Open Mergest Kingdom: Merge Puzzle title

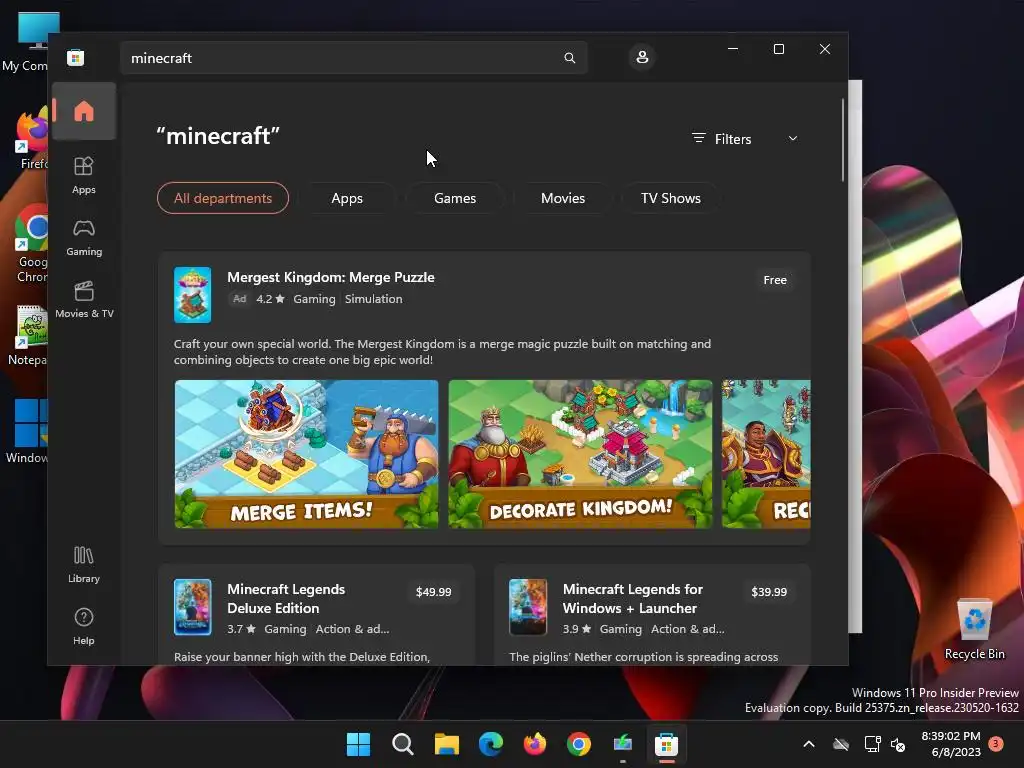(x=330, y=277)
